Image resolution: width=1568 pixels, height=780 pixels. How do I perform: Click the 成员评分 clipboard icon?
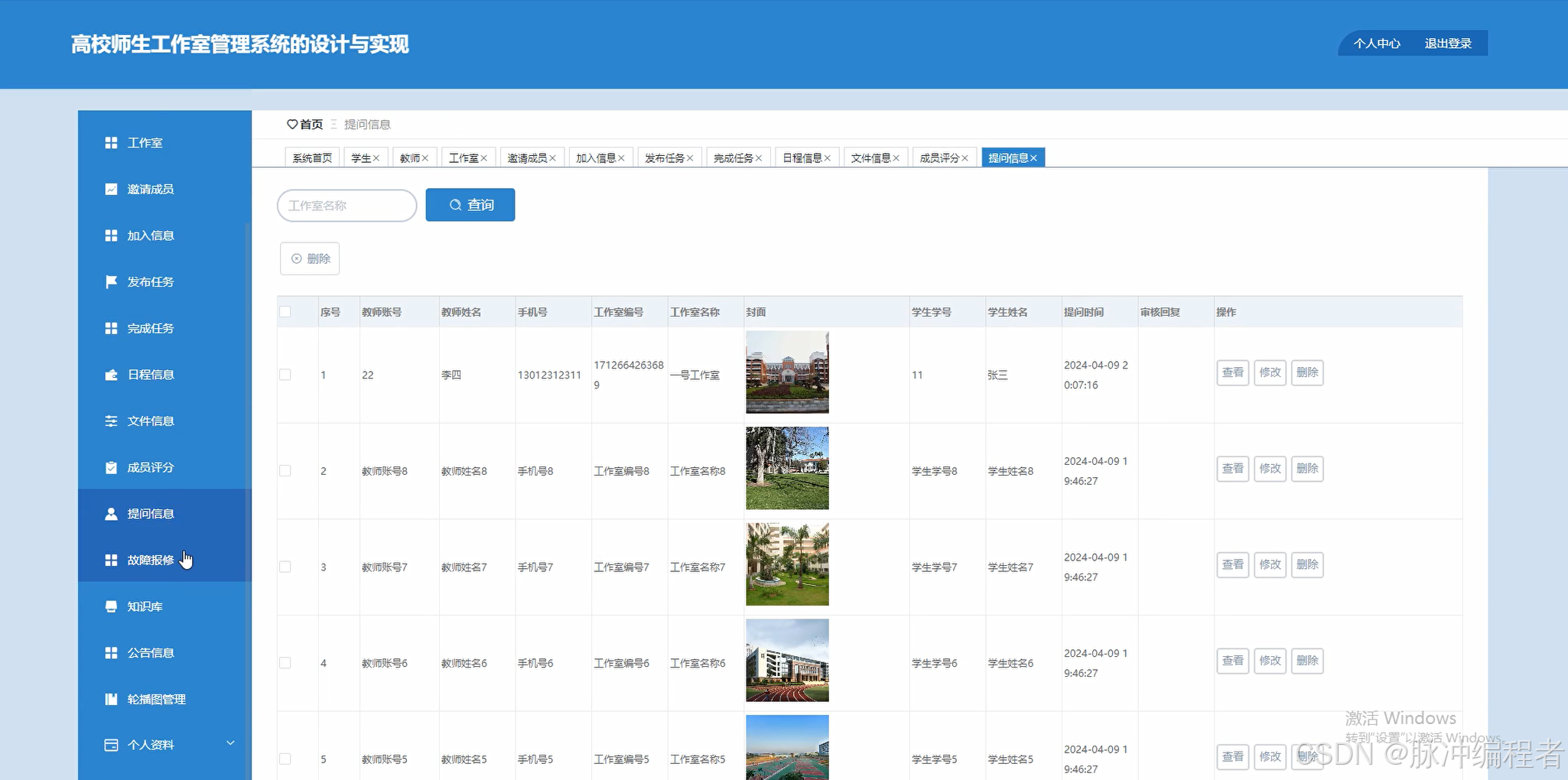click(111, 467)
